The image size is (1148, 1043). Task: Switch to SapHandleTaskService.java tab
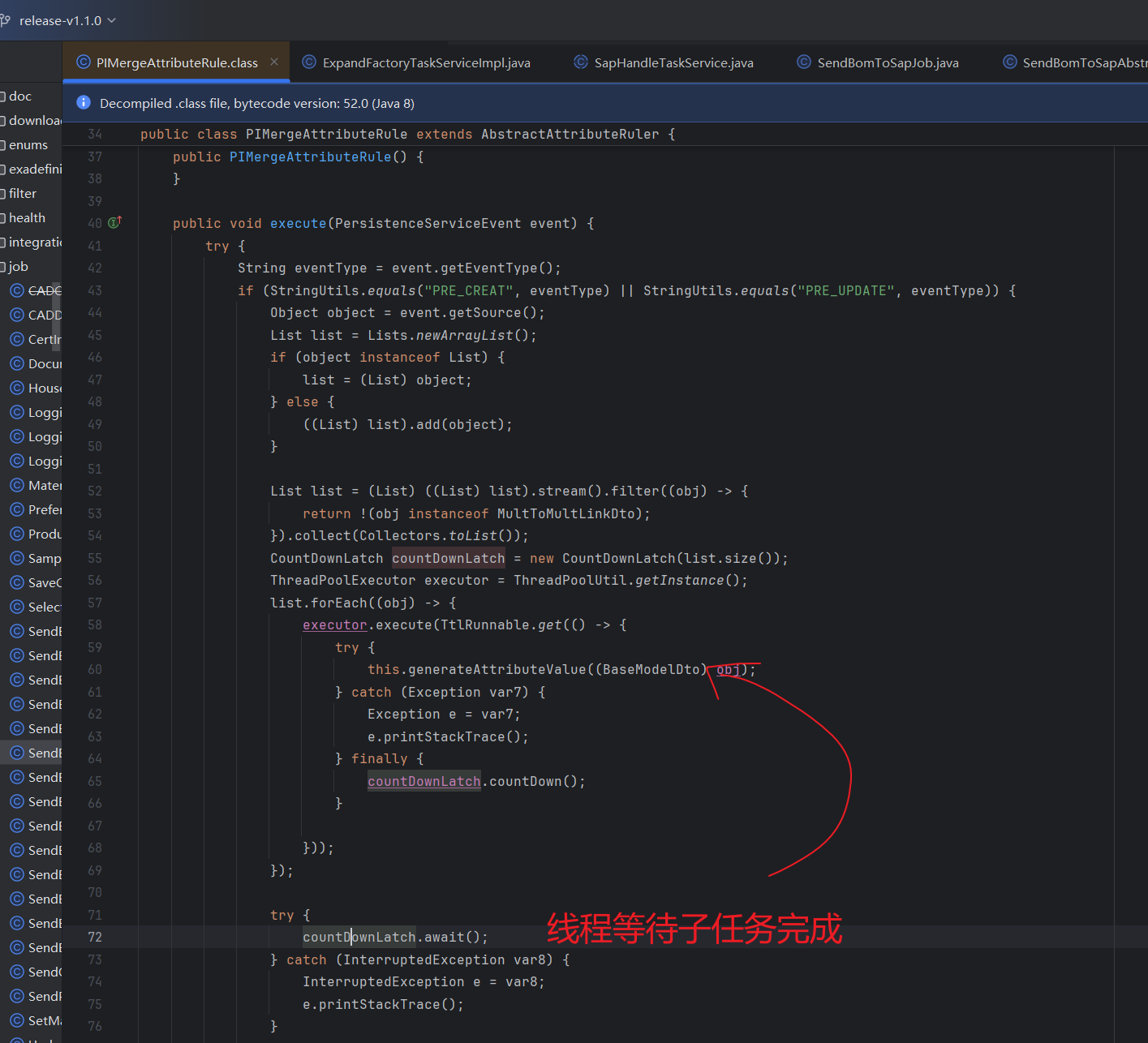pyautogui.click(x=673, y=62)
